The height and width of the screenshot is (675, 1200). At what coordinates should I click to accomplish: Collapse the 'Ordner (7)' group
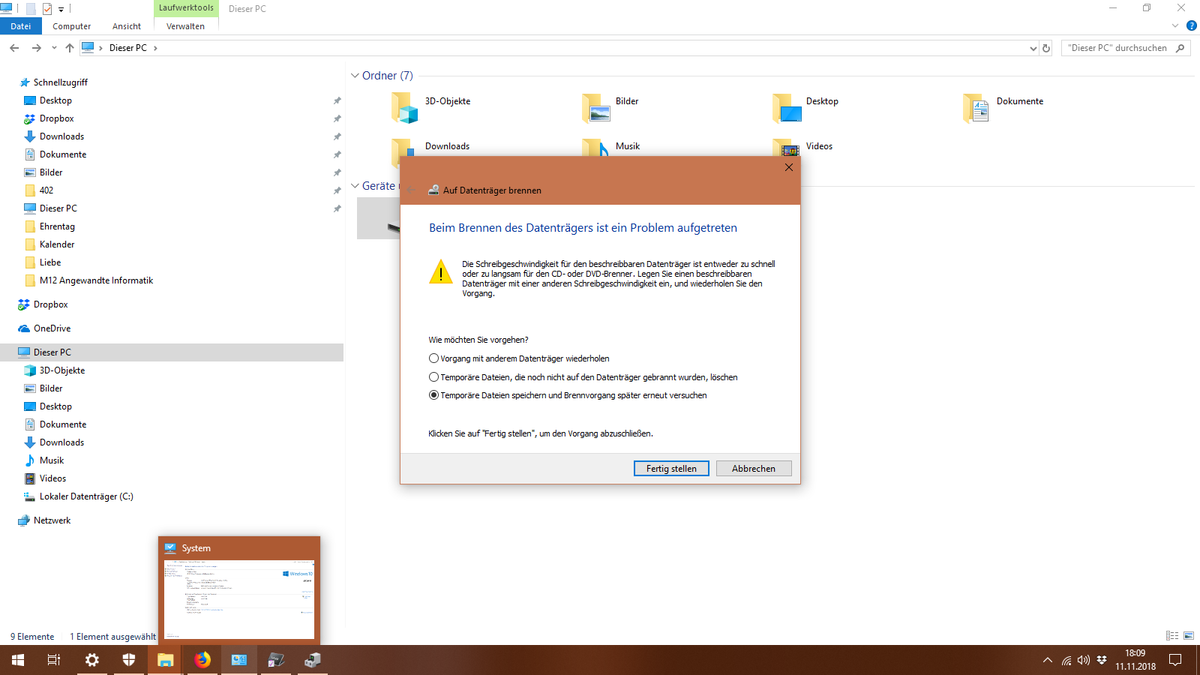[x=354, y=76]
